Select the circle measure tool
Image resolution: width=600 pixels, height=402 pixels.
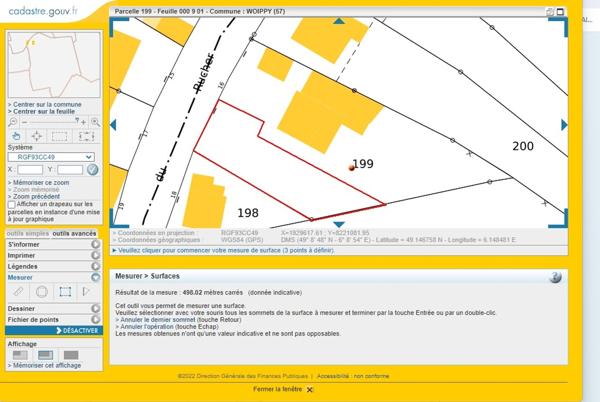point(41,292)
